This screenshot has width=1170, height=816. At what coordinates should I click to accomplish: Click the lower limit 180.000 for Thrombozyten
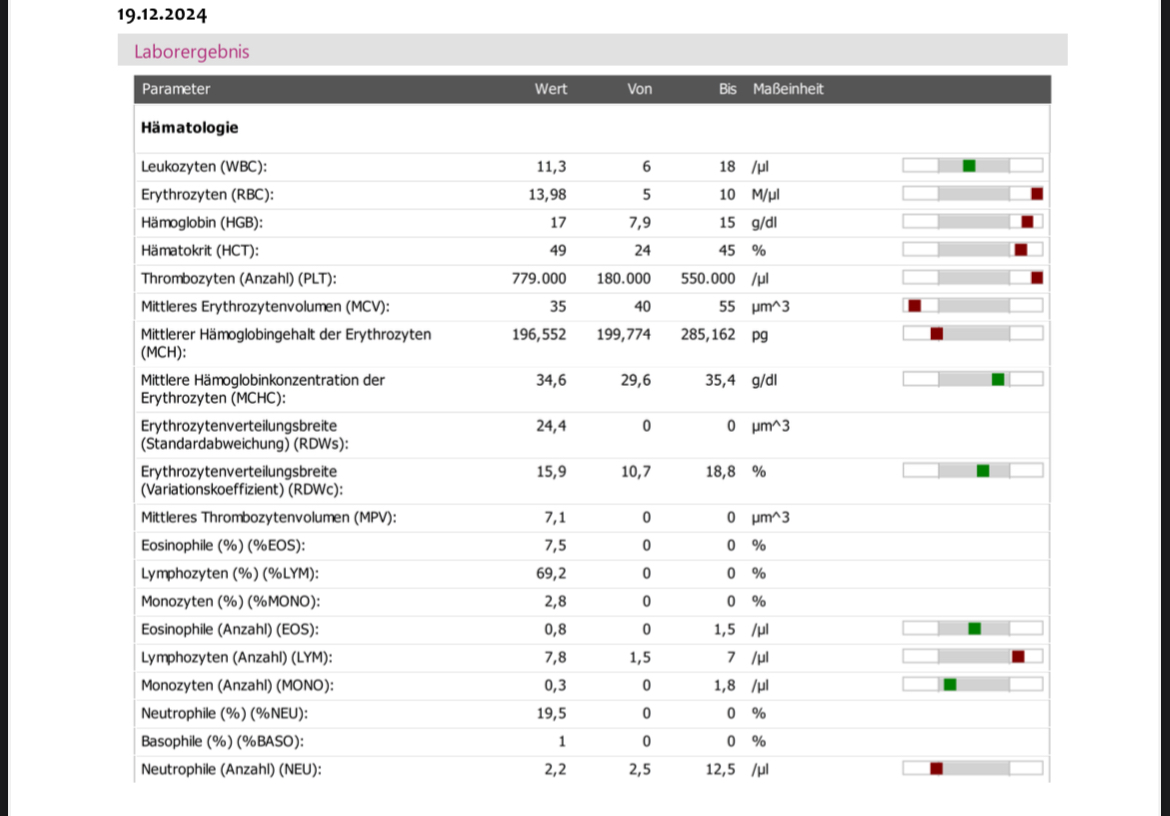(x=624, y=278)
